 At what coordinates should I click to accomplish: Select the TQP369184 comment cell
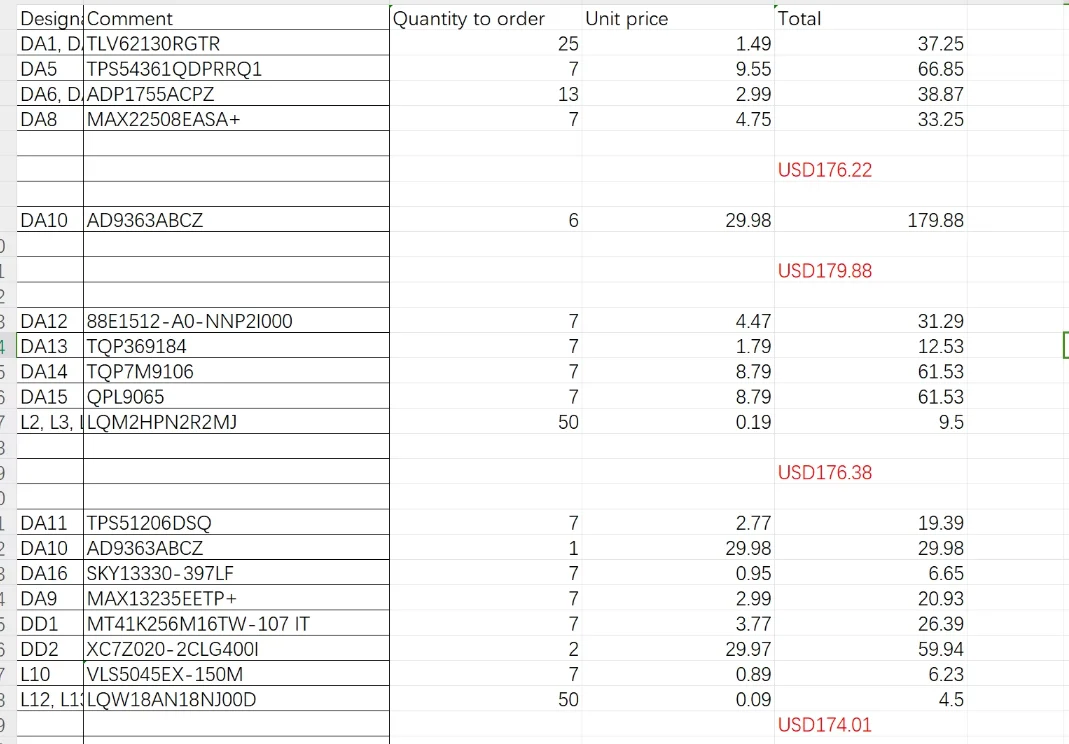click(237, 346)
